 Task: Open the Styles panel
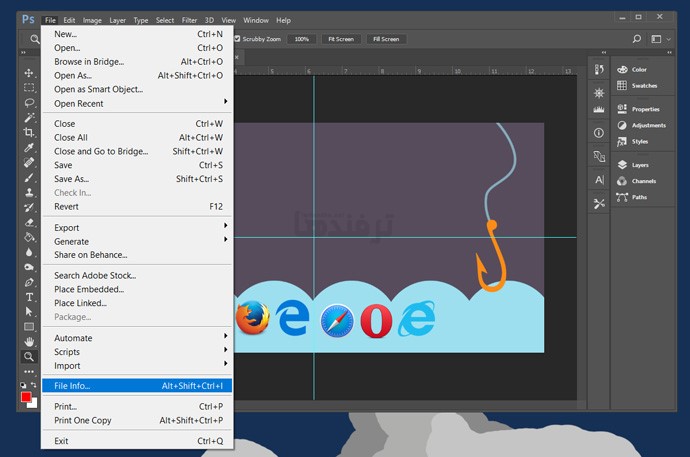point(633,142)
